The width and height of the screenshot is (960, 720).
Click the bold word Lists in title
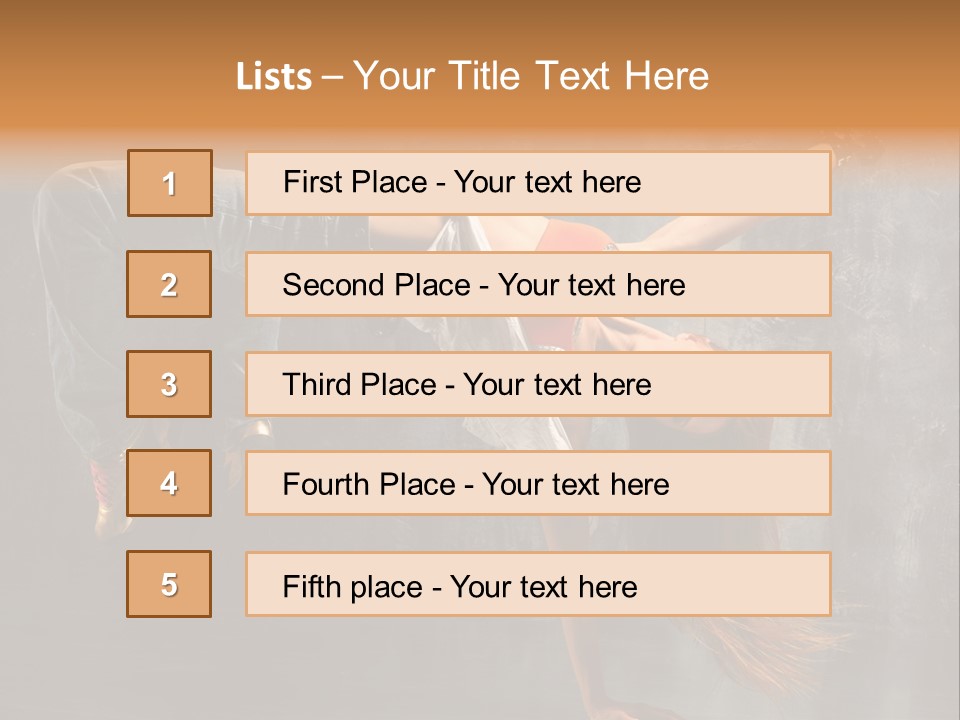pyautogui.click(x=273, y=77)
